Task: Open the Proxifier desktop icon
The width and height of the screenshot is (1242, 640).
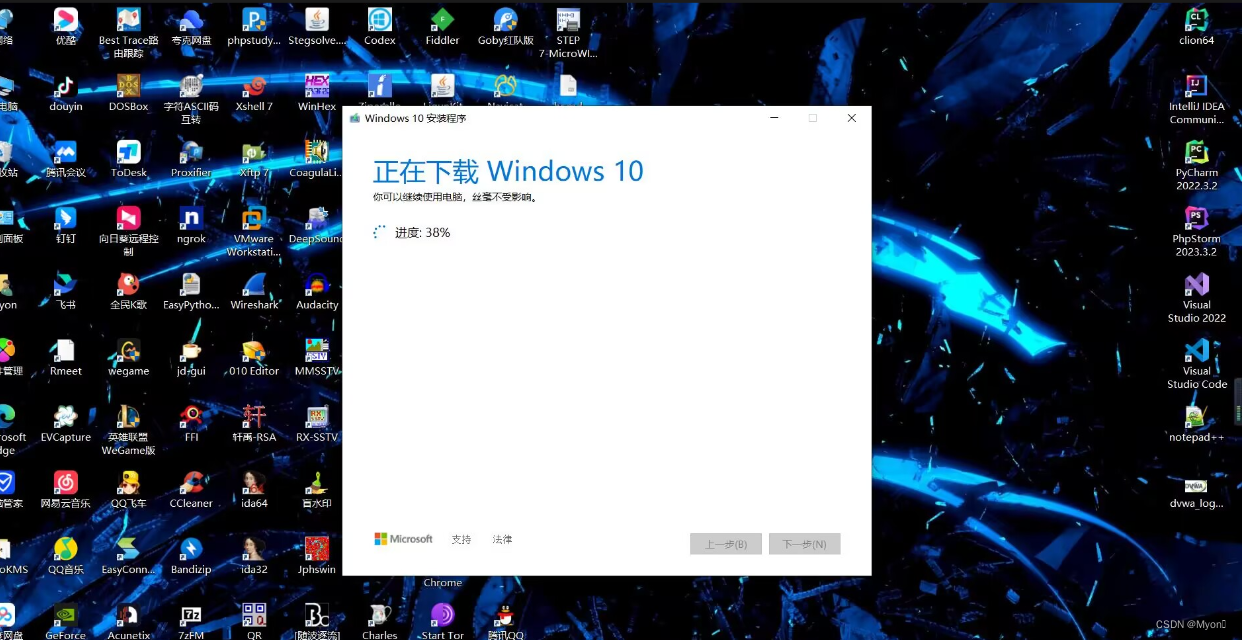Action: [x=191, y=159]
